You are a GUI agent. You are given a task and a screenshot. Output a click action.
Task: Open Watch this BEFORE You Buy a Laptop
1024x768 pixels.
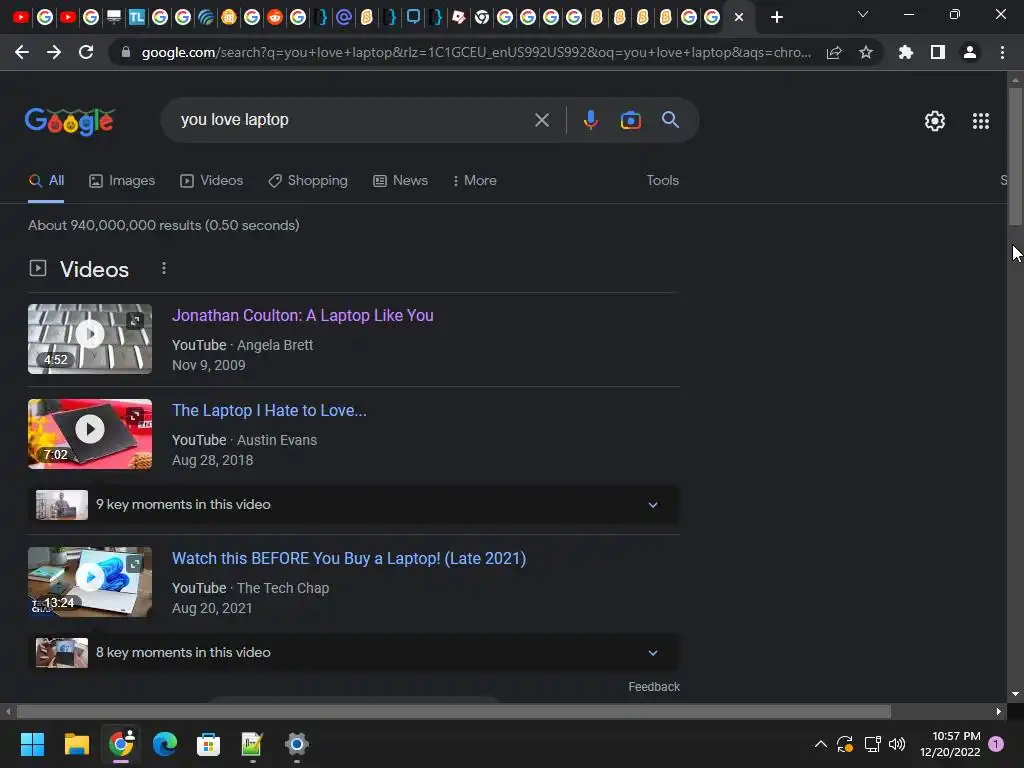tap(349, 558)
